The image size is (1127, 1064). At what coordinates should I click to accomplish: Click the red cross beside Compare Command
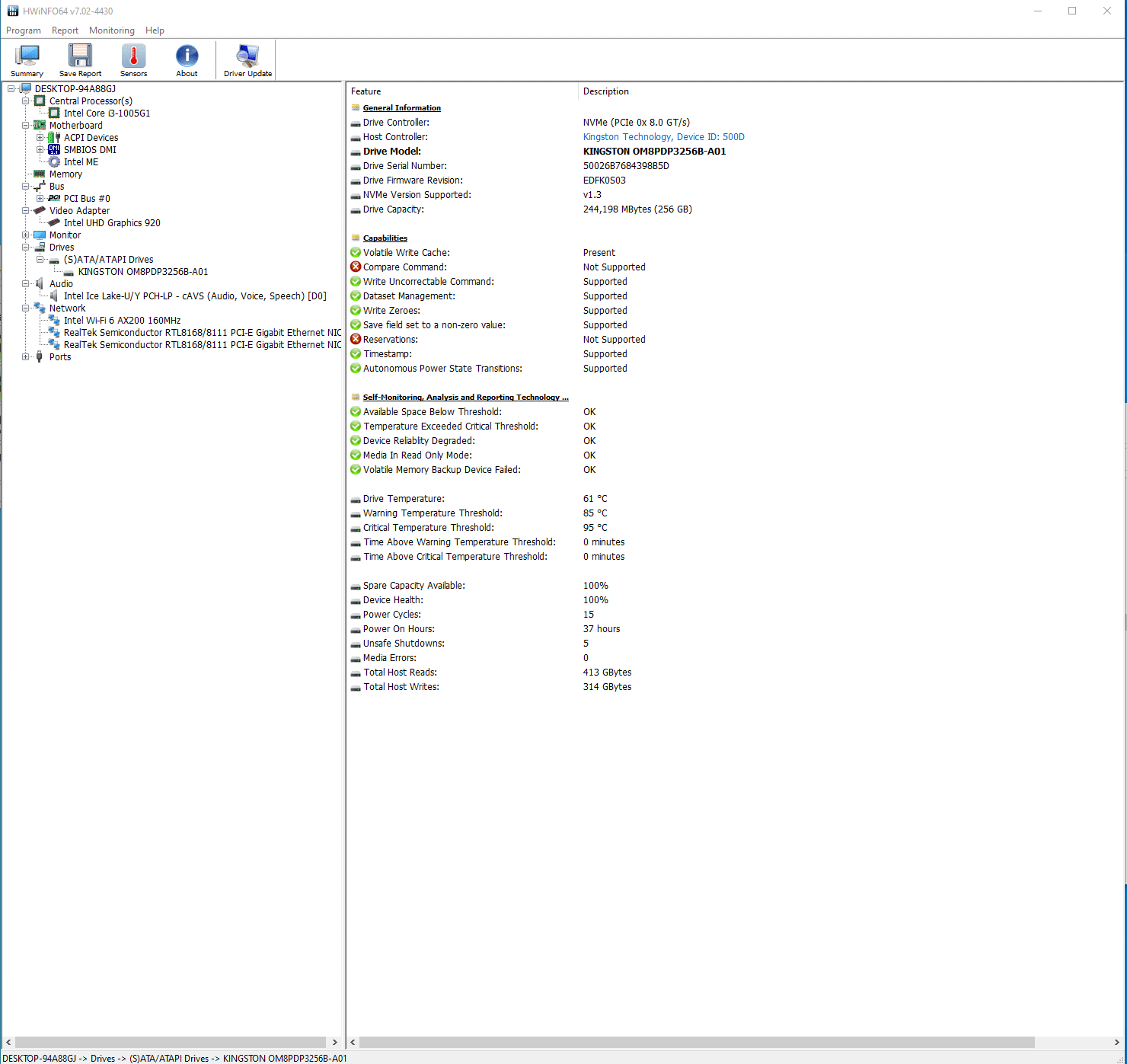tap(356, 267)
